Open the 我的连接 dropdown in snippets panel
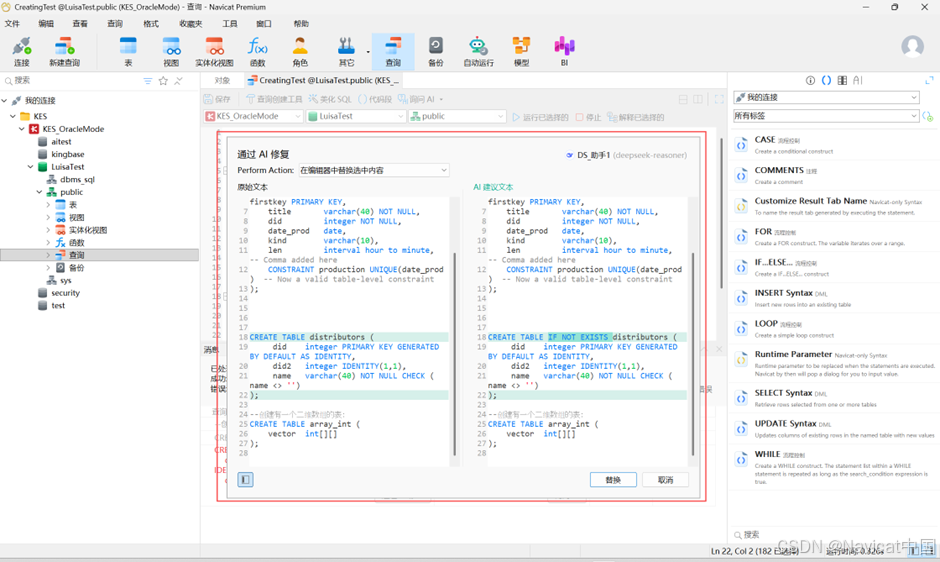This screenshot has height=562, width=940. tap(826, 97)
